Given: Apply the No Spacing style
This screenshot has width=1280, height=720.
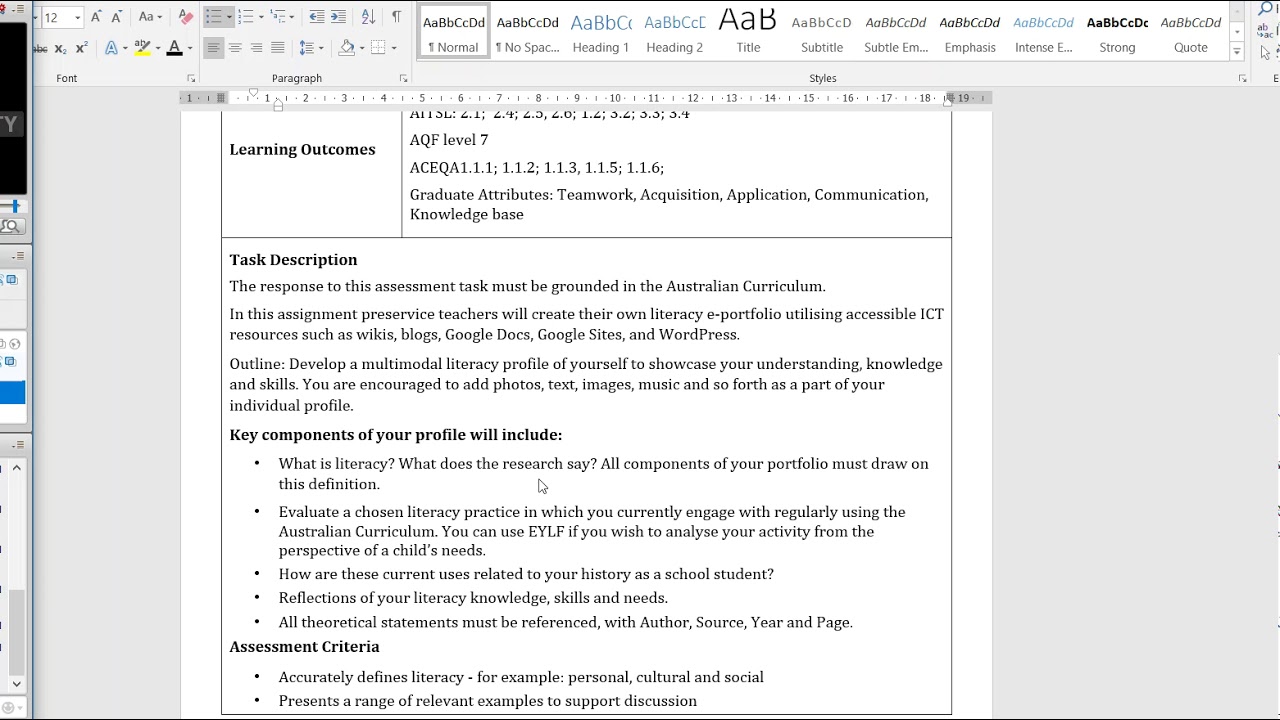Looking at the screenshot, I should pos(528,33).
